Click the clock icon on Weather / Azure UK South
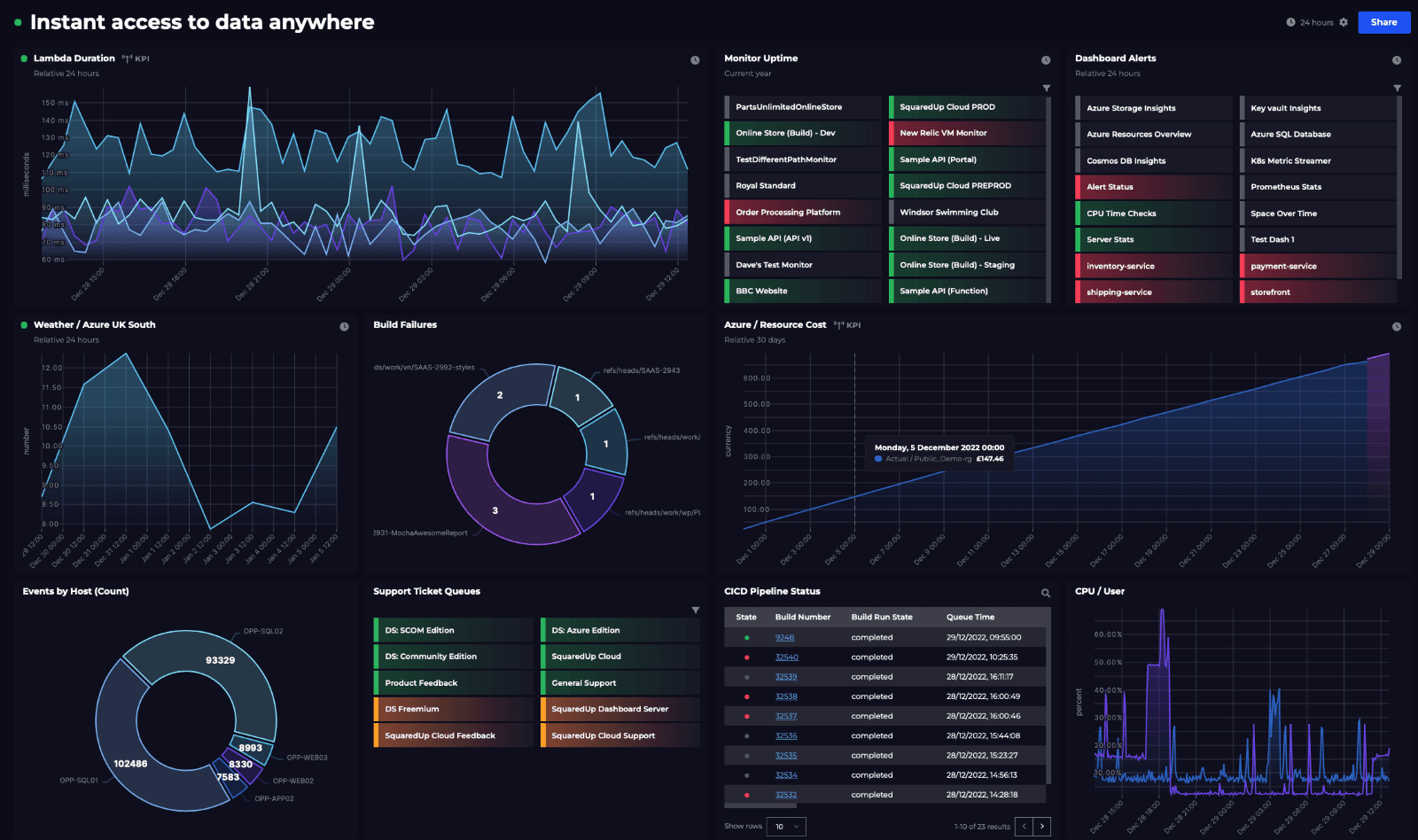1418x840 pixels. tap(345, 326)
